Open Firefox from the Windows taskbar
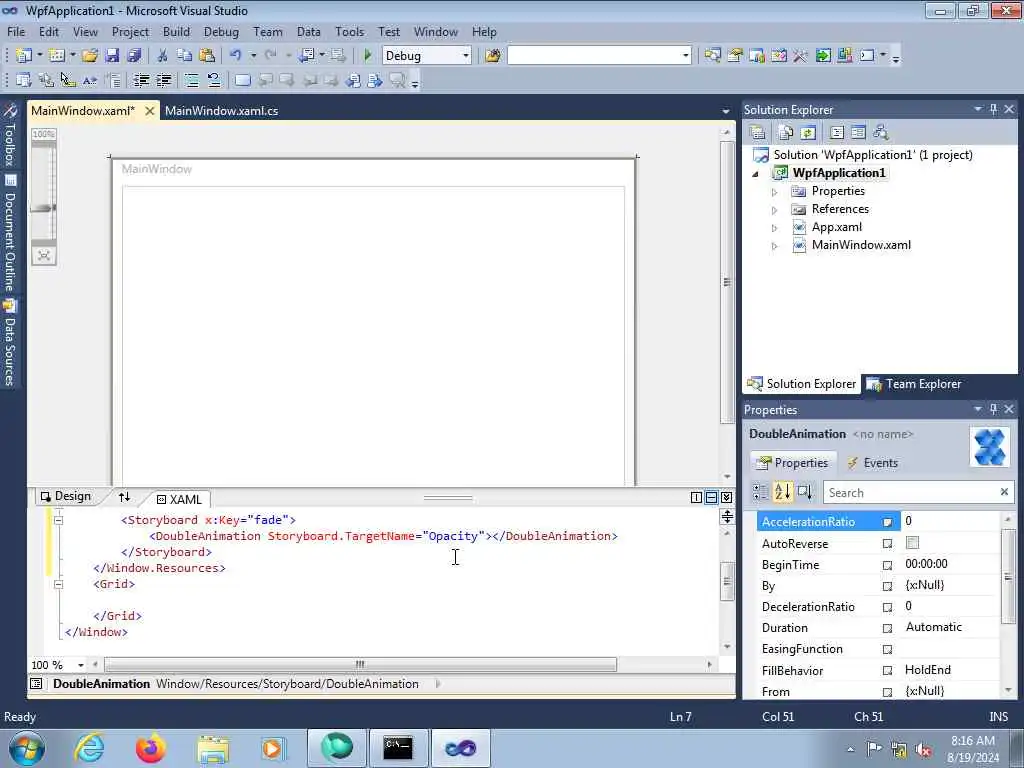This screenshot has height=768, width=1024. coord(150,748)
